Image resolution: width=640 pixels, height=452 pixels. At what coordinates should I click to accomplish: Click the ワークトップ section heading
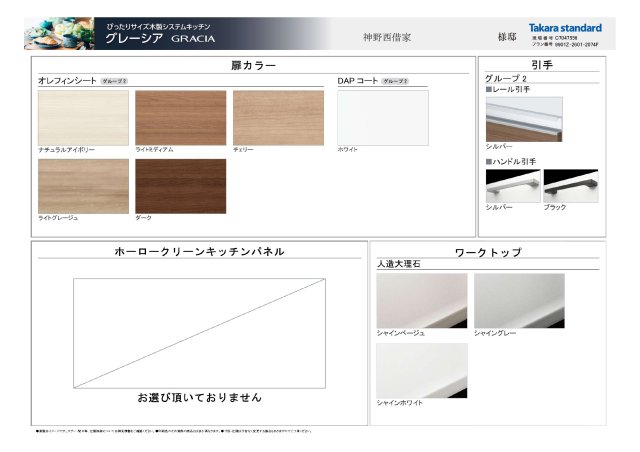[488, 252]
